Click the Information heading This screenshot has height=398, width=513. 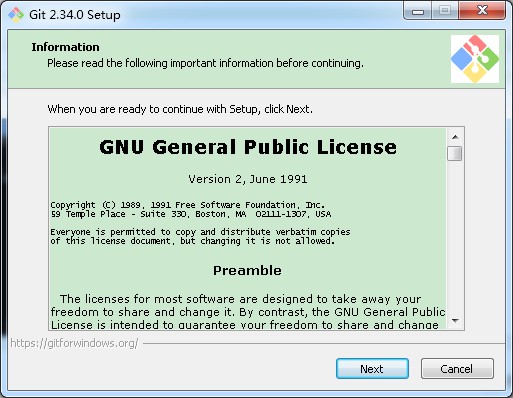pos(65,47)
